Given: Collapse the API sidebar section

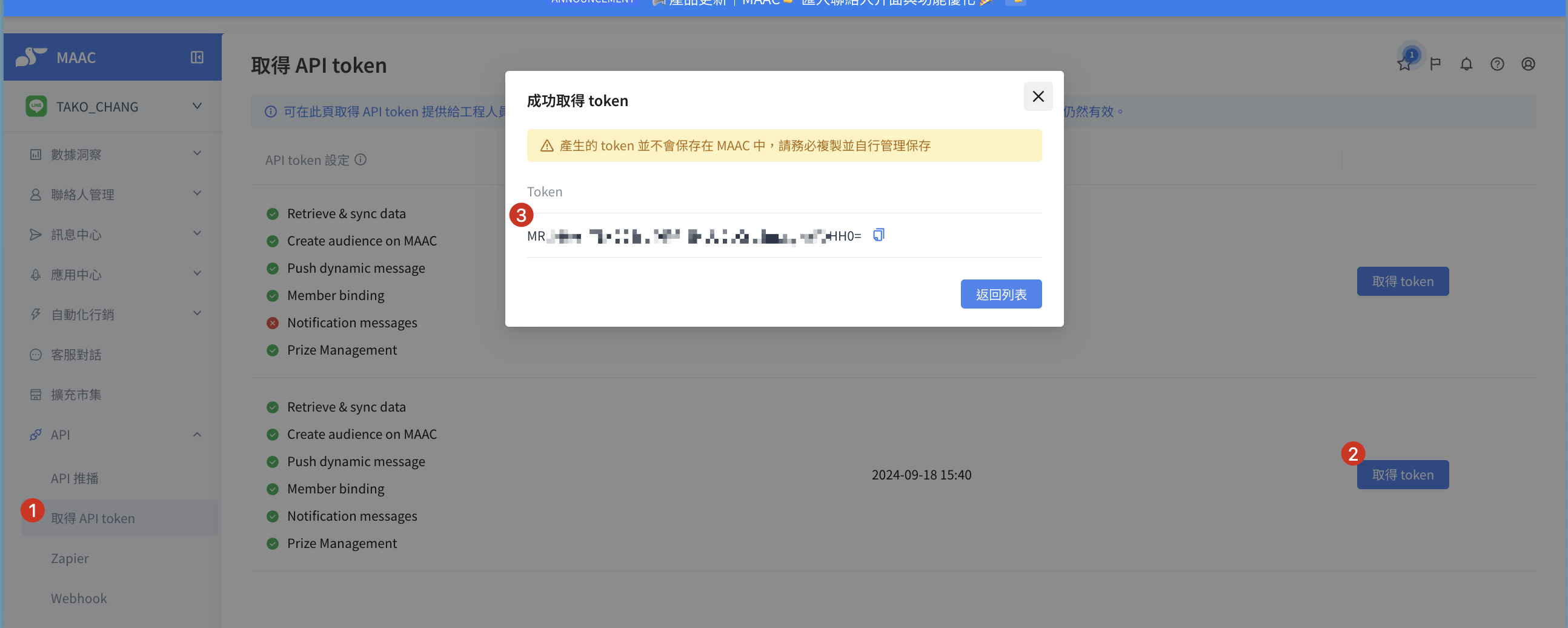Looking at the screenshot, I should (x=198, y=435).
